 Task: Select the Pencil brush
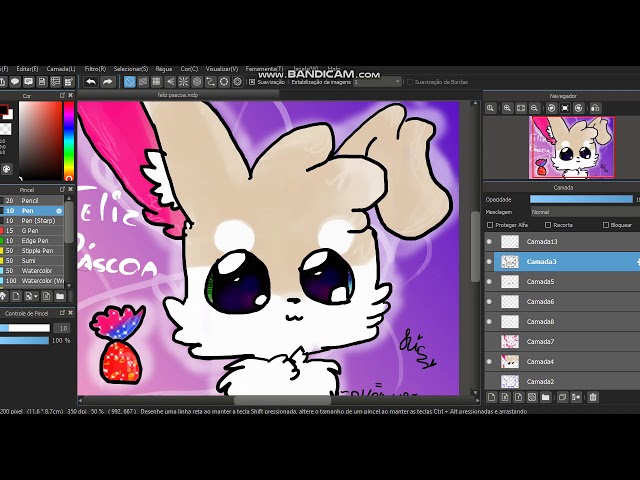point(32,200)
